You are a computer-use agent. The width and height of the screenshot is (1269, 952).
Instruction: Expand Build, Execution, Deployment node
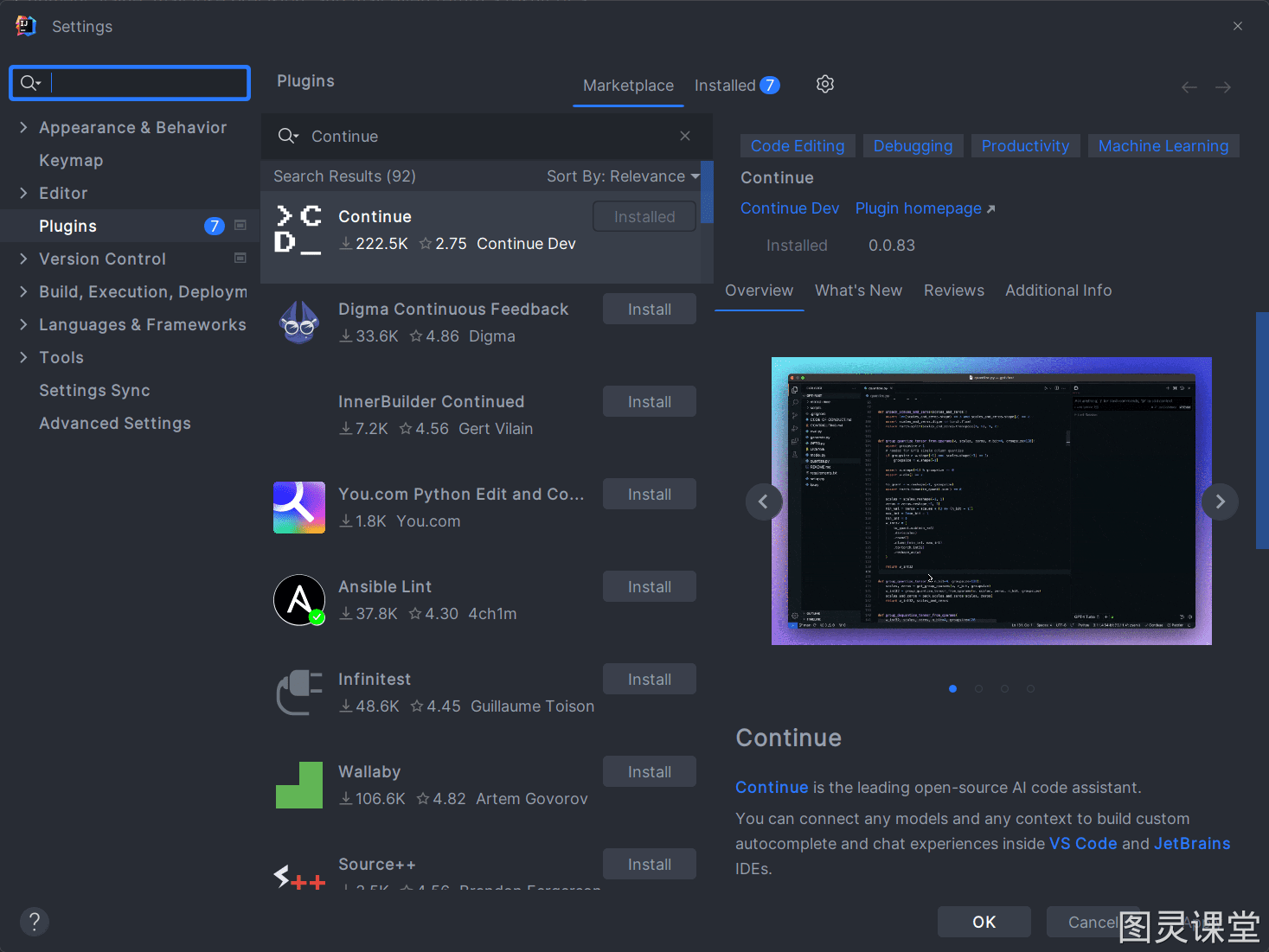[23, 291]
